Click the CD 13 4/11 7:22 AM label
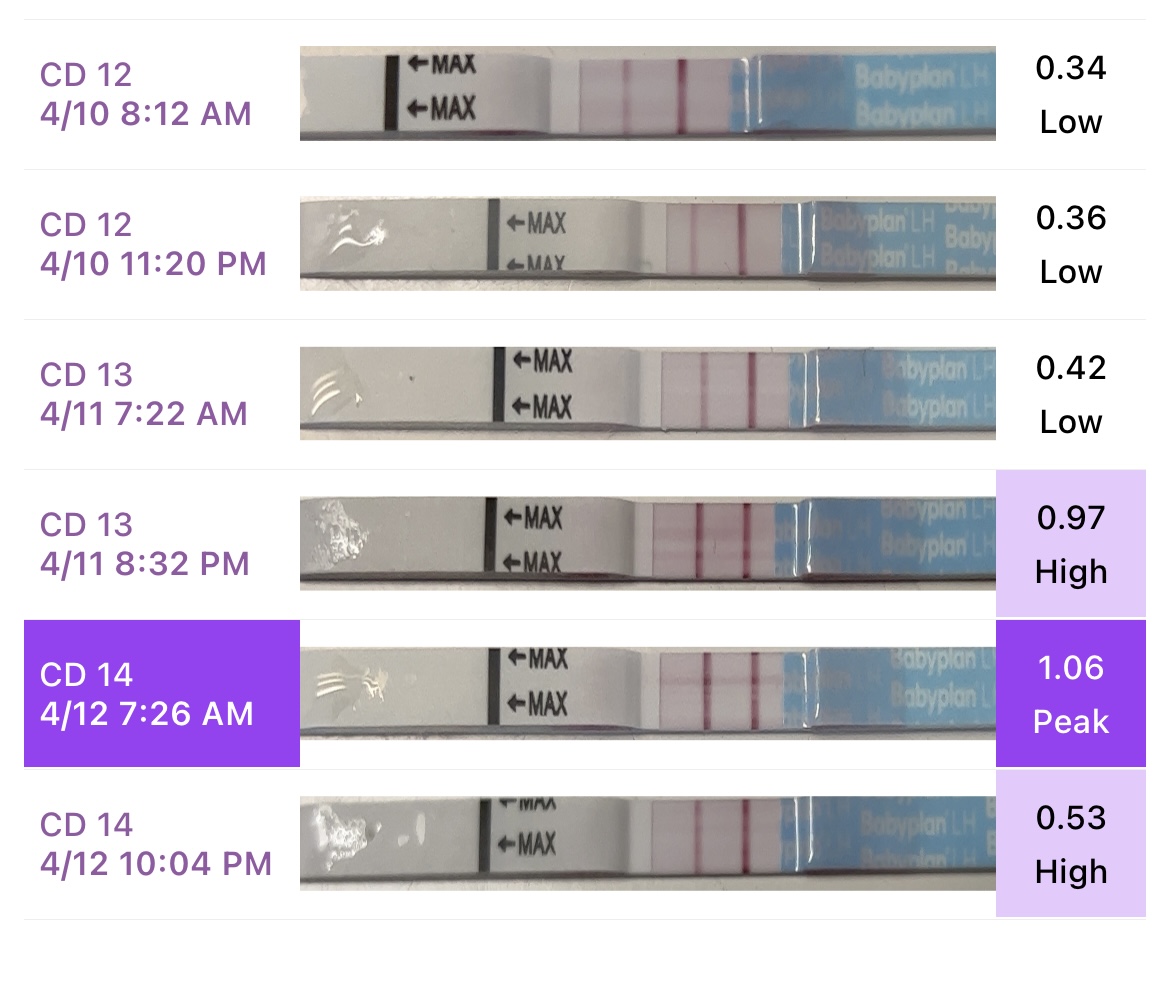 click(143, 394)
